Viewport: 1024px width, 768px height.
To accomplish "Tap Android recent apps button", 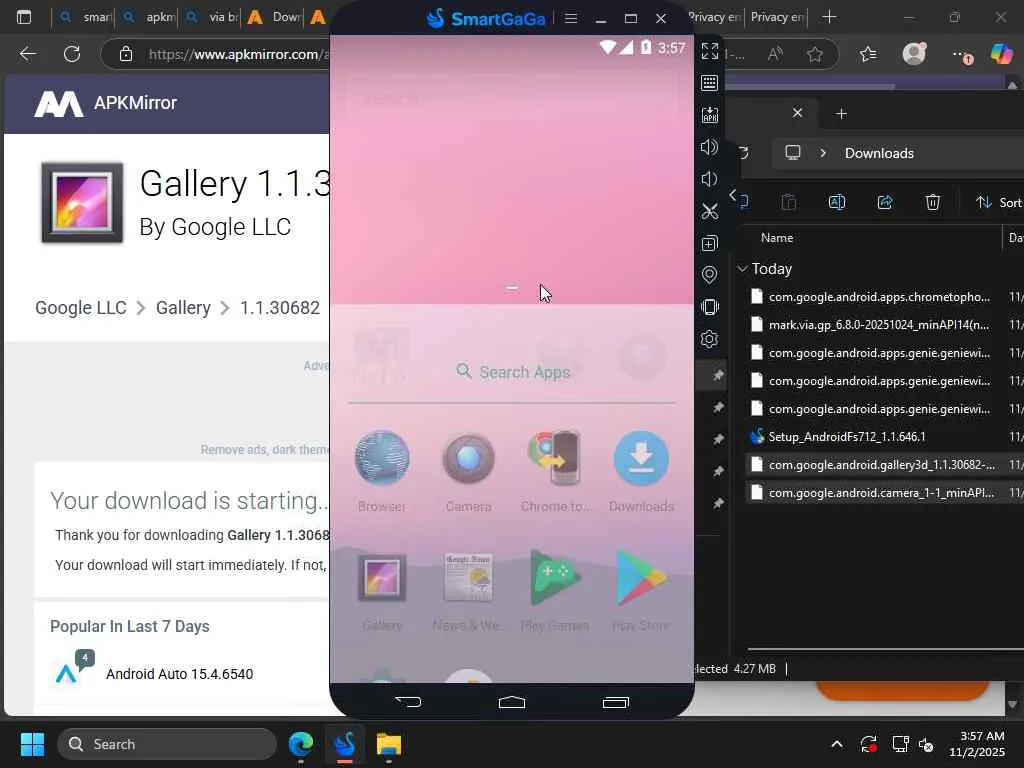I will point(615,702).
